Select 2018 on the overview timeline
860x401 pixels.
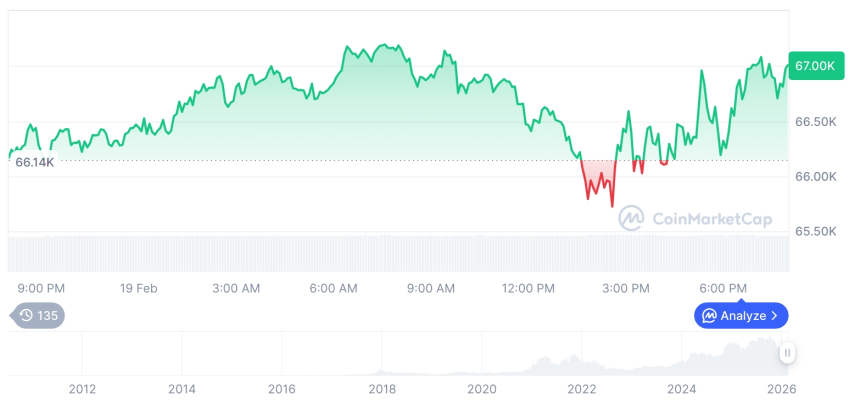point(381,388)
